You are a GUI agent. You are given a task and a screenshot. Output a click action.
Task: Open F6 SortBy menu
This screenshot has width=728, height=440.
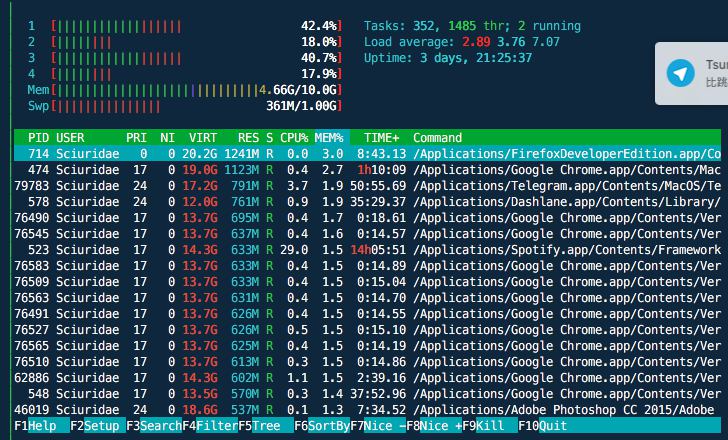[x=322, y=426]
